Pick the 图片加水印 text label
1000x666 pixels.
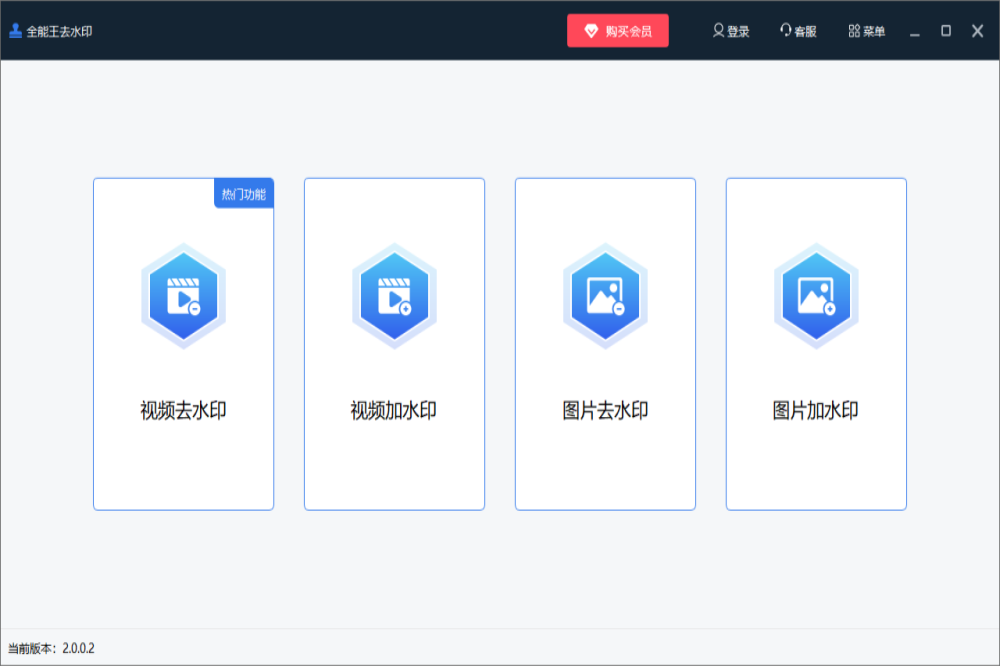coord(816,410)
